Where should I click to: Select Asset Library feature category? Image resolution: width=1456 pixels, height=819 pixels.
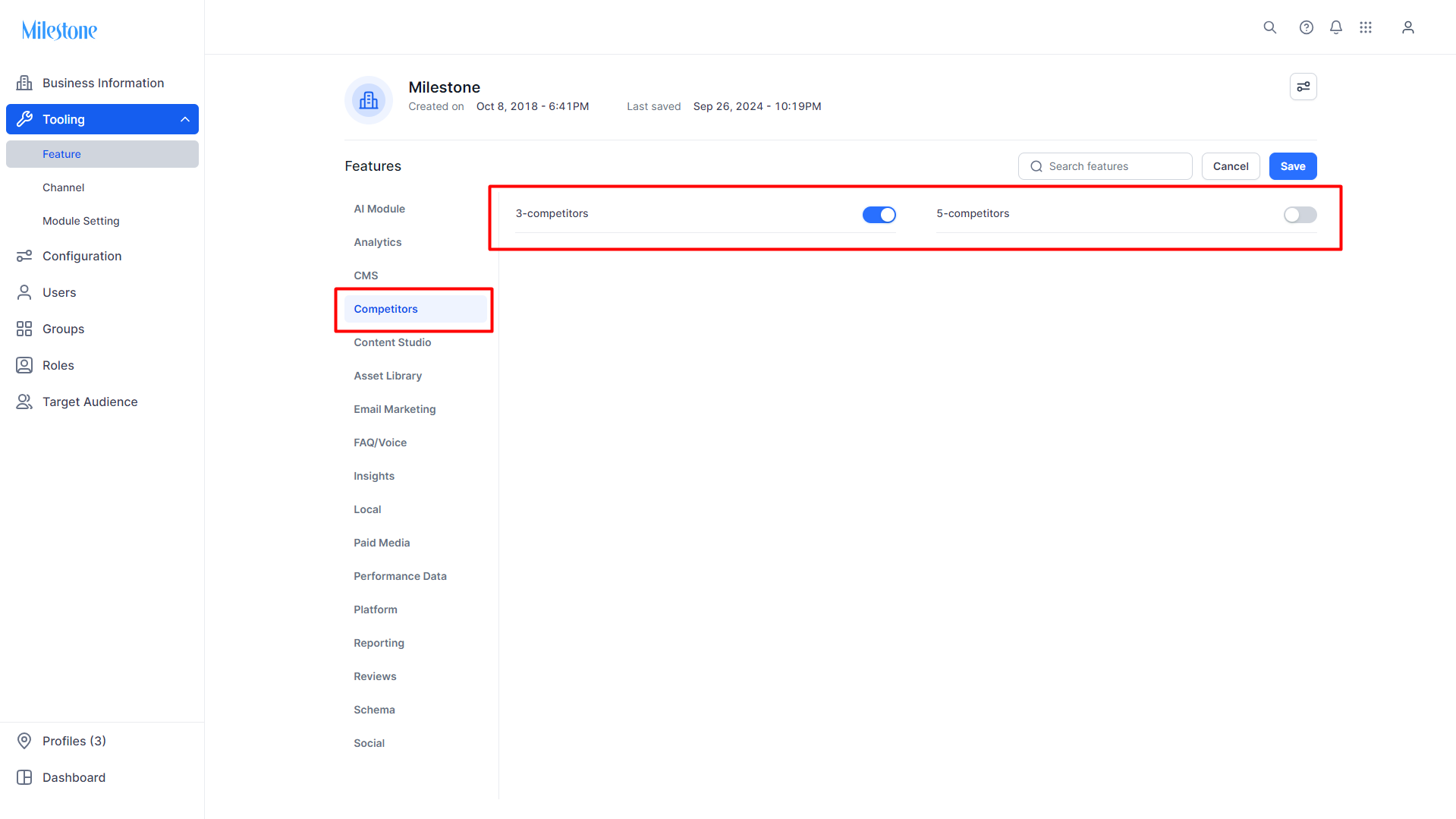[x=416, y=376]
